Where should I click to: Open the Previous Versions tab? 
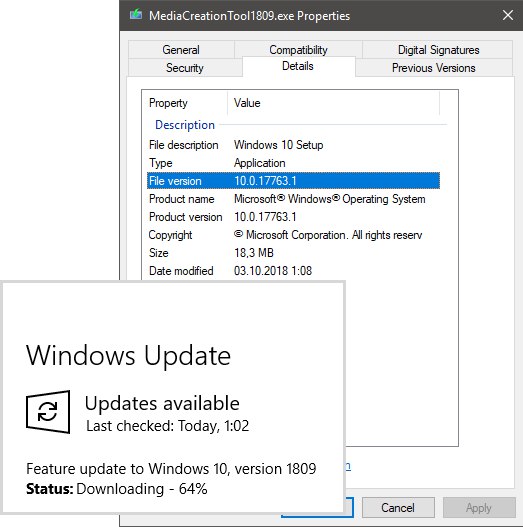tap(434, 68)
